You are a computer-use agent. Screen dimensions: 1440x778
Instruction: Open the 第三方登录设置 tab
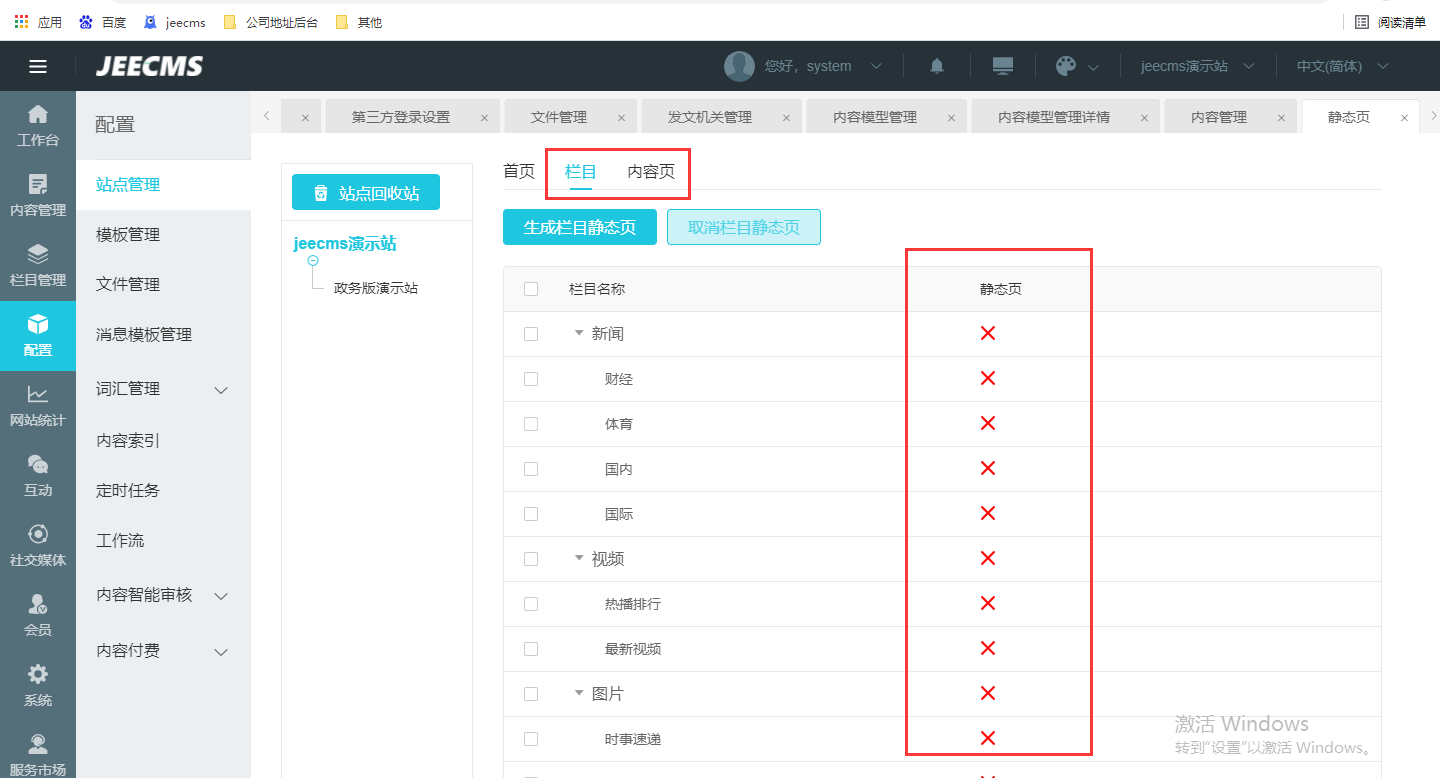click(x=401, y=117)
